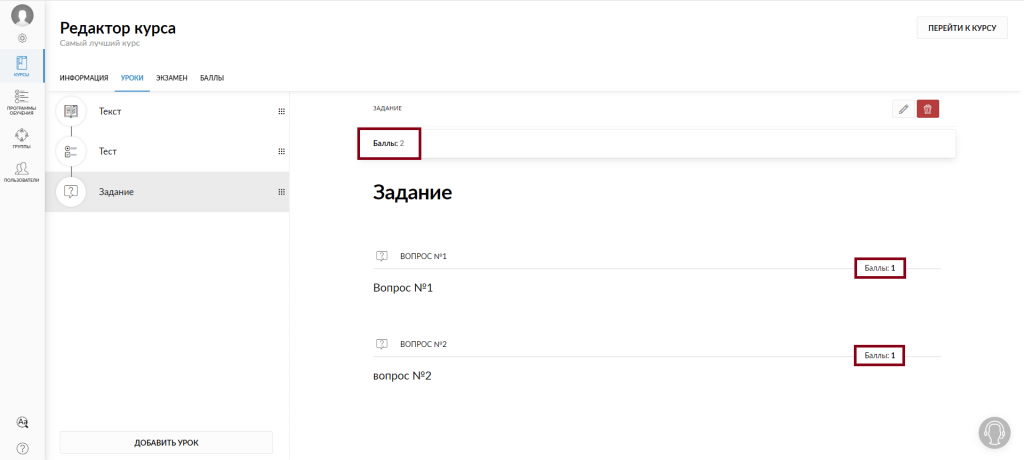The height and width of the screenshot is (460, 1024).
Task: Open help question mark icon
Action: [22, 448]
